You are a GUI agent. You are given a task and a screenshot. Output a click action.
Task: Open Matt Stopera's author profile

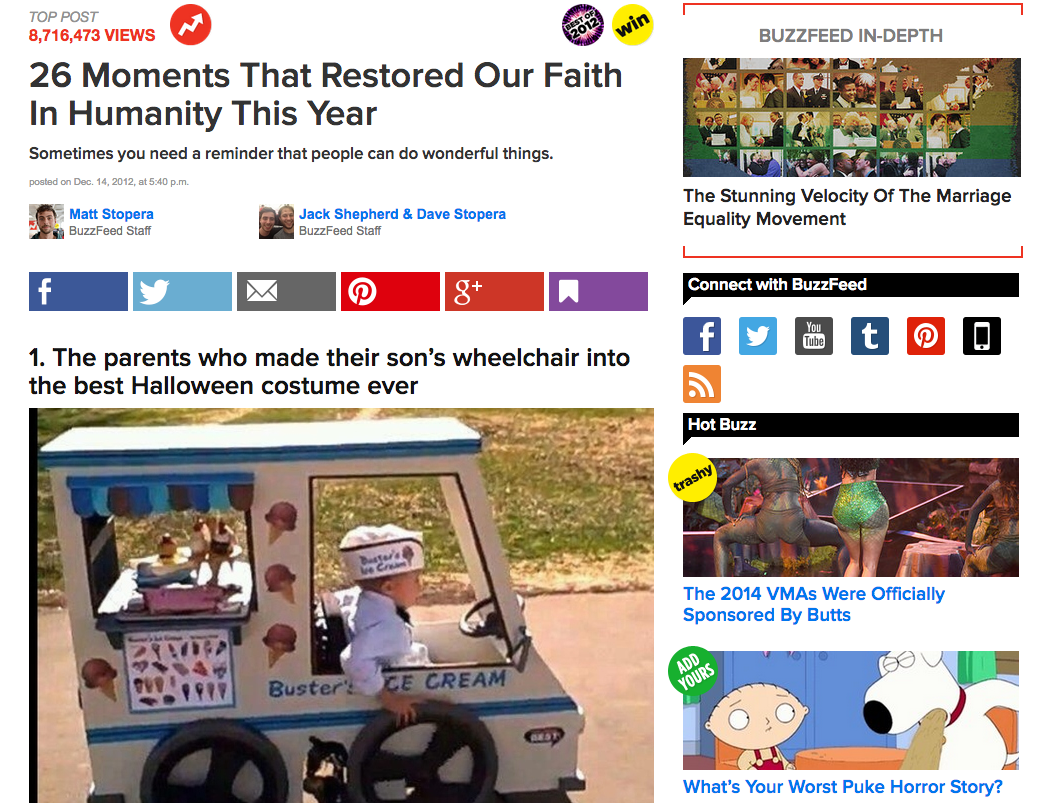(x=111, y=214)
